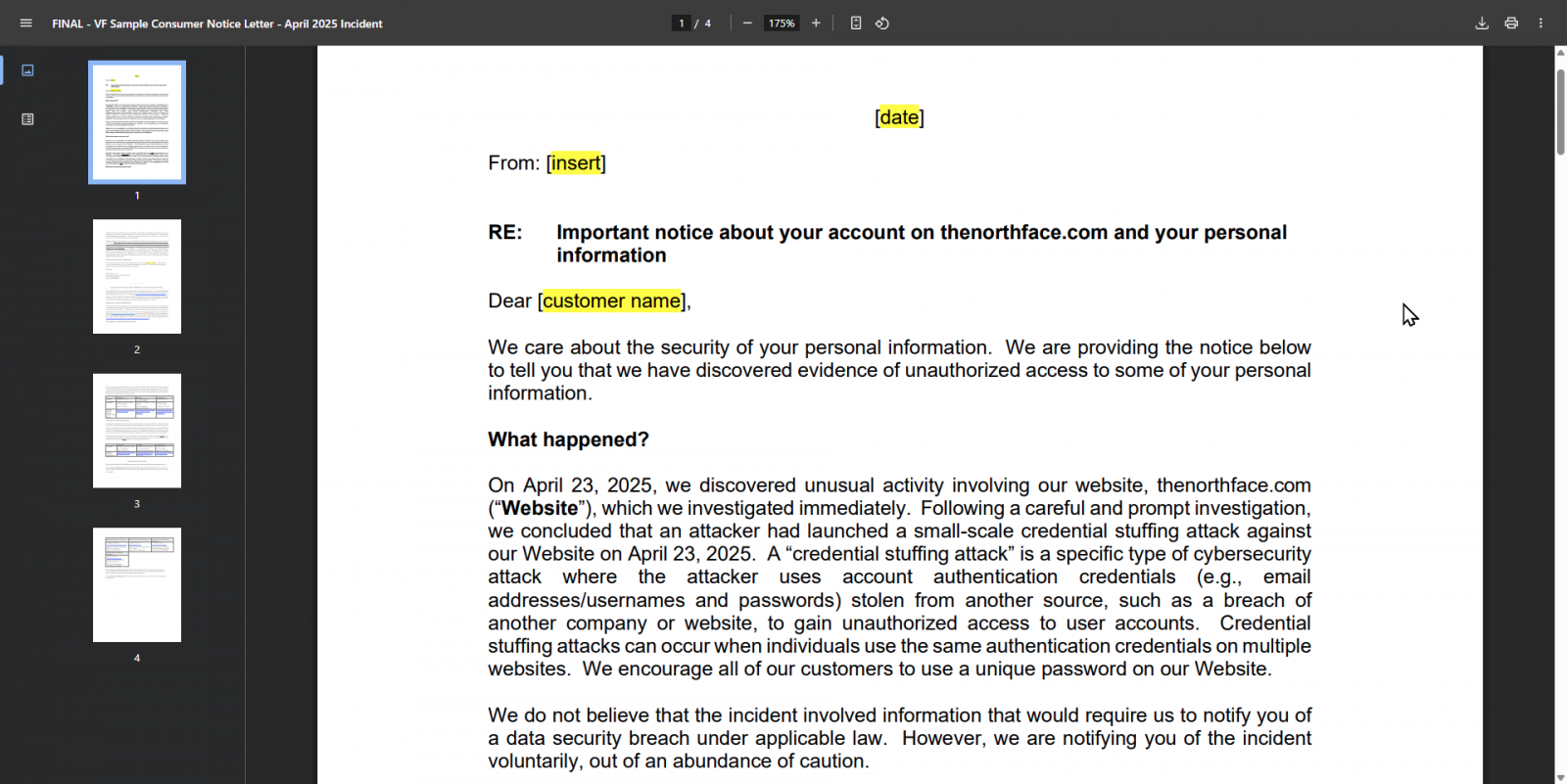
Task: Select the page number input field
Action: coord(682,23)
